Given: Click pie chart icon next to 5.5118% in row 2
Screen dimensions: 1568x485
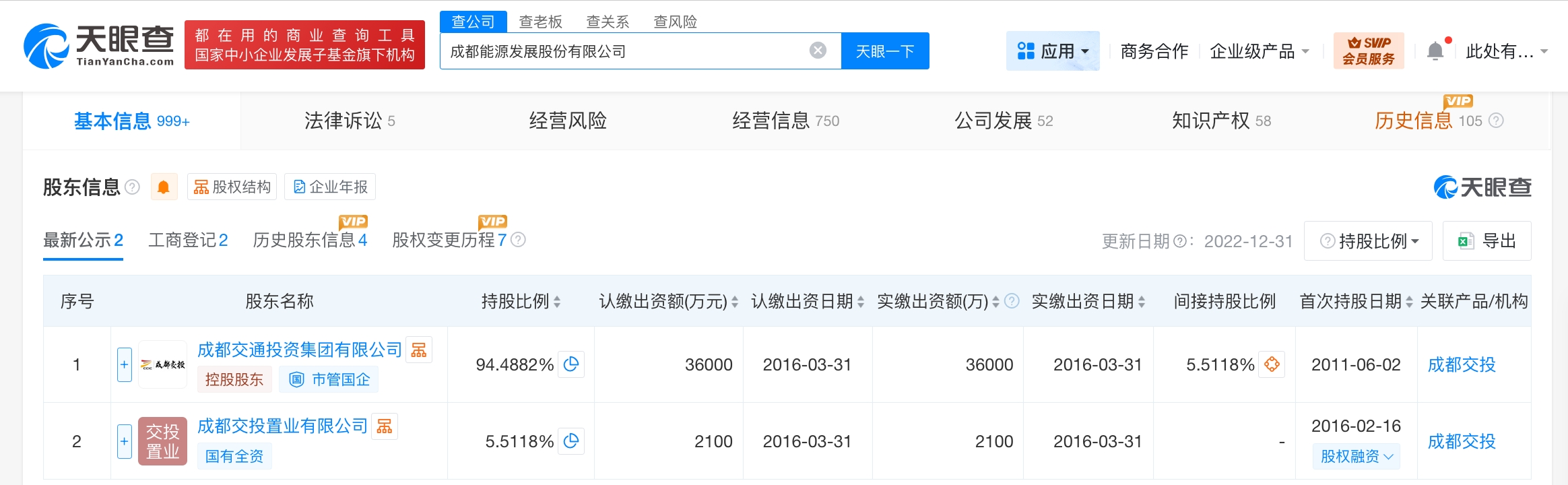Looking at the screenshot, I should pos(571,441).
